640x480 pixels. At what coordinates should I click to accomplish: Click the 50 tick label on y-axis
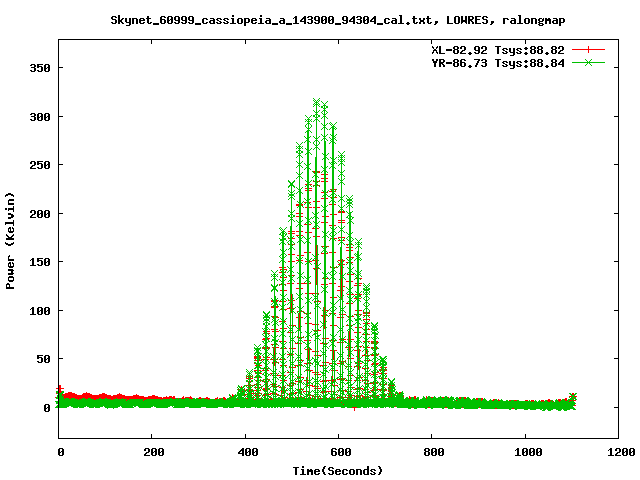tap(44, 359)
